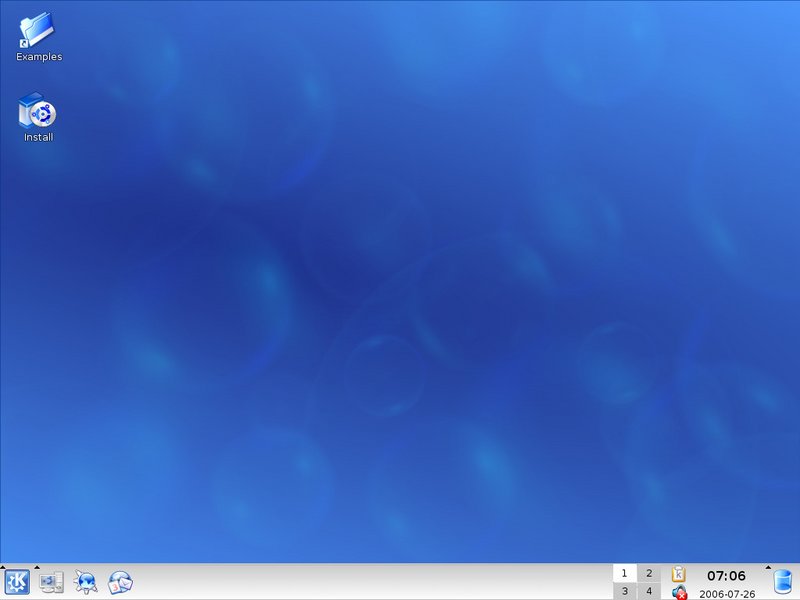This screenshot has width=800, height=600.
Task: Start the Install desktop shortcut
Action: point(38,116)
